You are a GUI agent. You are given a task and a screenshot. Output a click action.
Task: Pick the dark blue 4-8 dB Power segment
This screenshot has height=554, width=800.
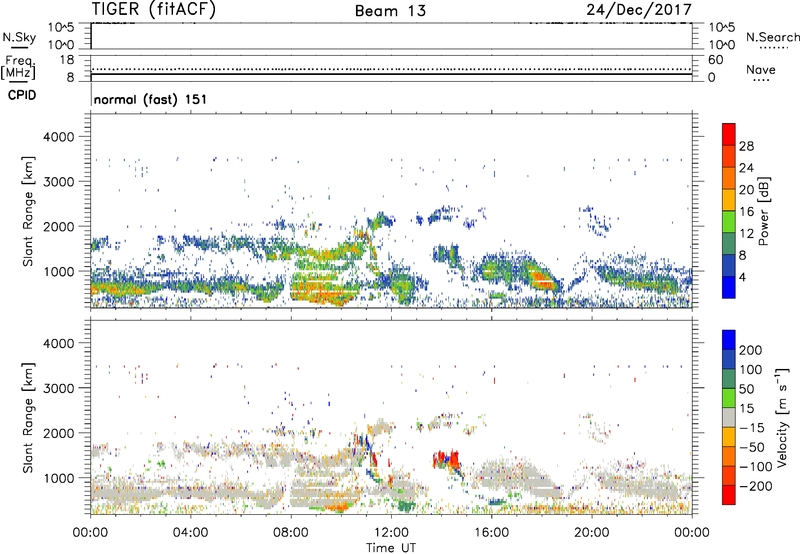729,266
